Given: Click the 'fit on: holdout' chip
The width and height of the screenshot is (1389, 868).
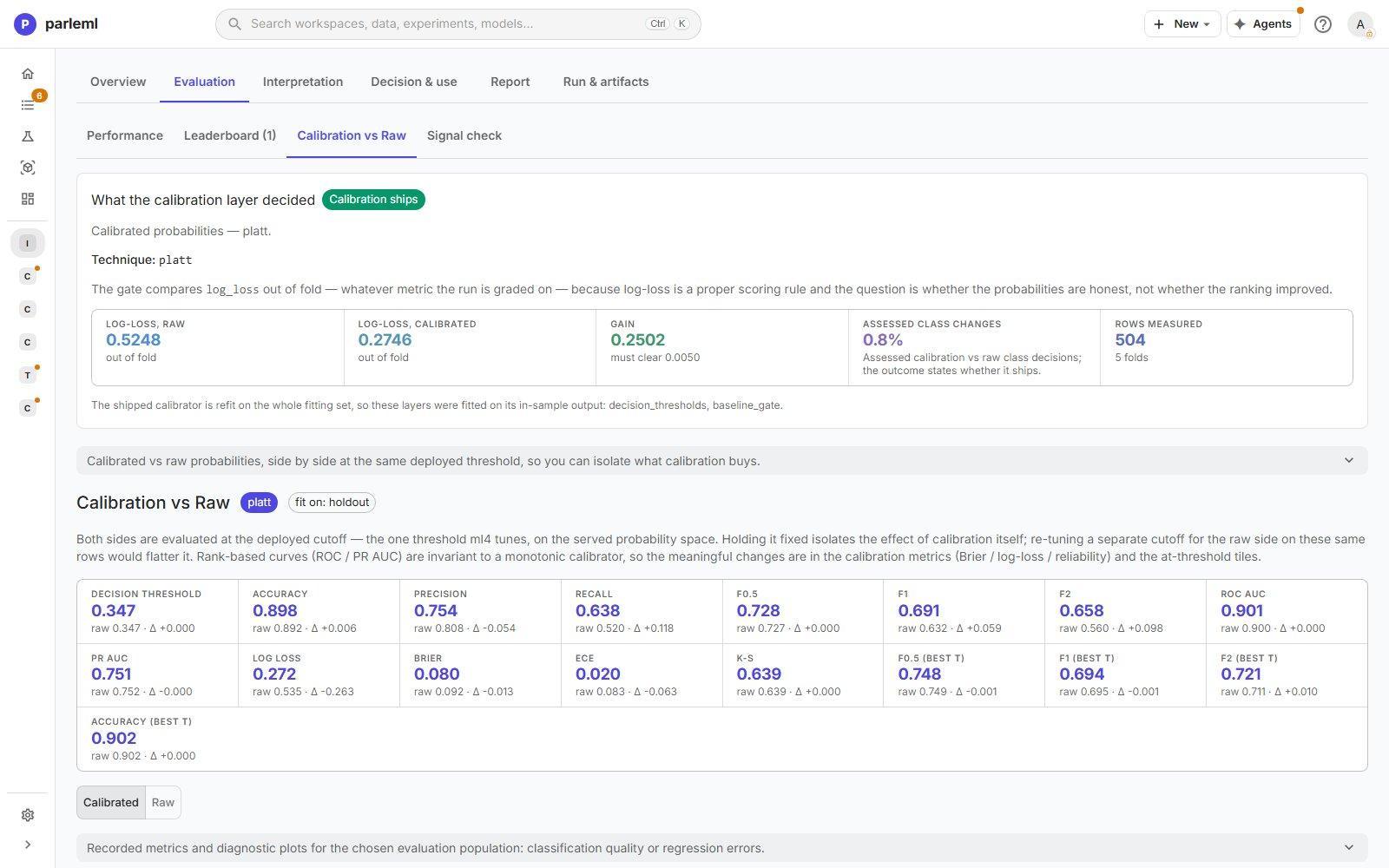Looking at the screenshot, I should click(332, 503).
